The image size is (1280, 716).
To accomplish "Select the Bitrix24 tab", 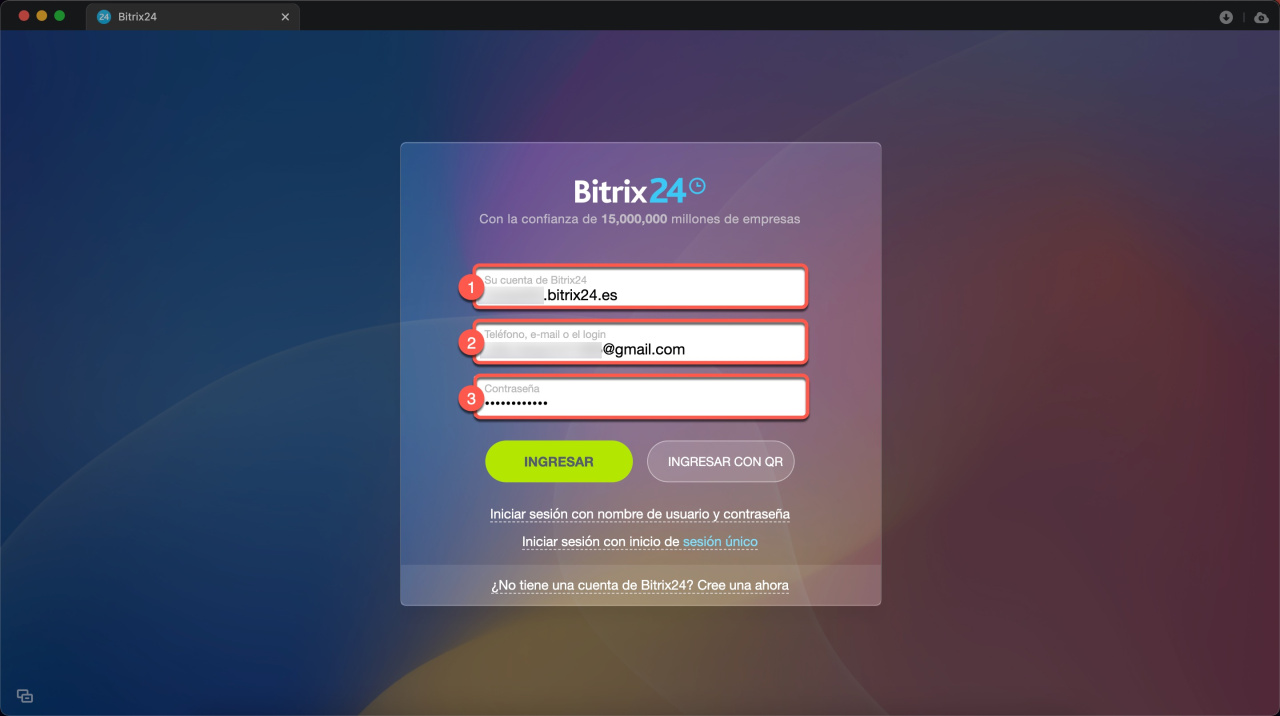I will tap(192, 17).
